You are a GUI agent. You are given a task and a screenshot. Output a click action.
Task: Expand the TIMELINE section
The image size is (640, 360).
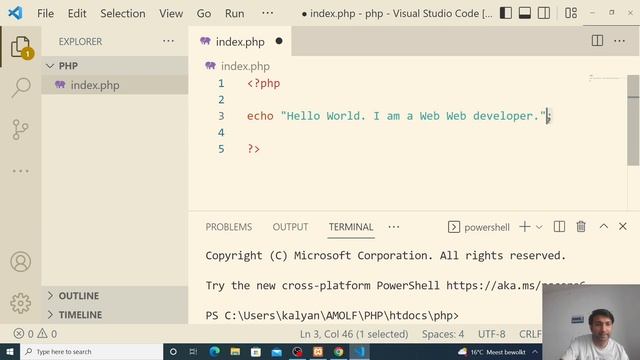click(115, 315)
